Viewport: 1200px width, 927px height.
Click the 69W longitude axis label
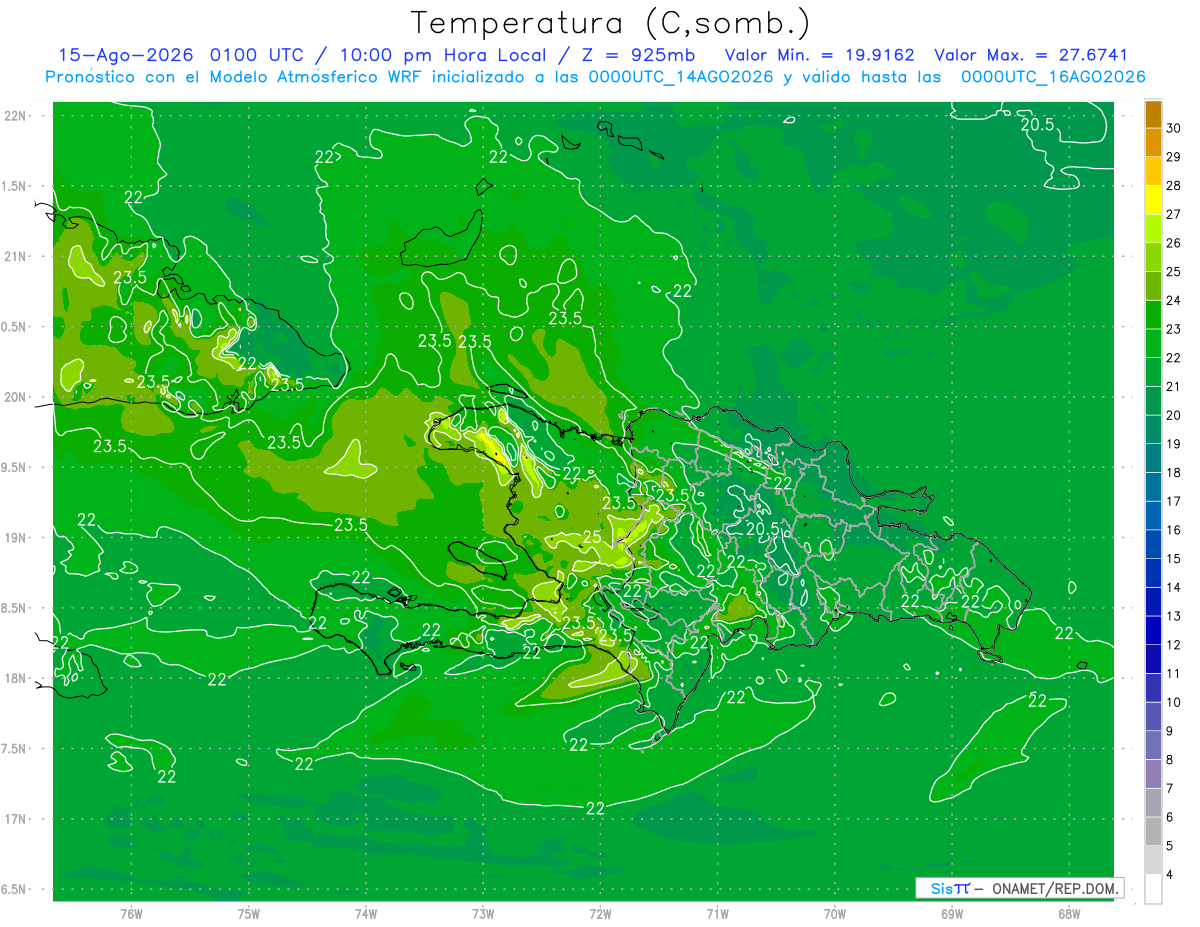coord(951,912)
